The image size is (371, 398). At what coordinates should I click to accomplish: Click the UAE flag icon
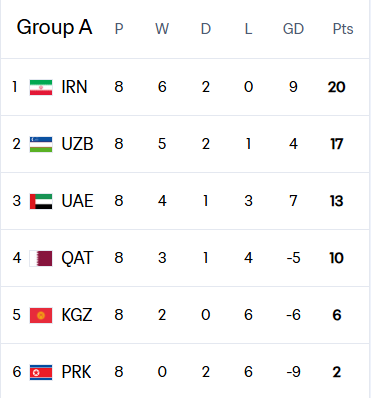41,201
